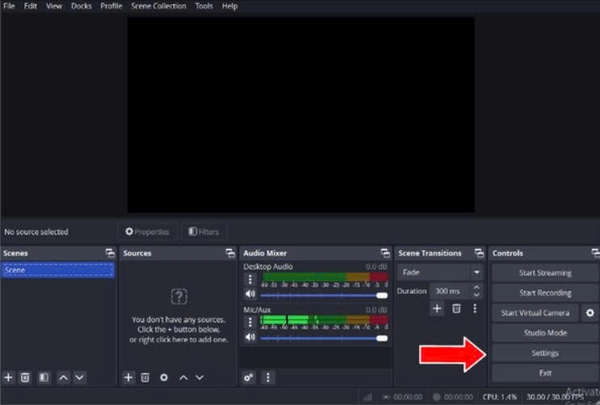Open virtual camera settings gear icon
Screen dimensions: 600x405
(x=589, y=313)
